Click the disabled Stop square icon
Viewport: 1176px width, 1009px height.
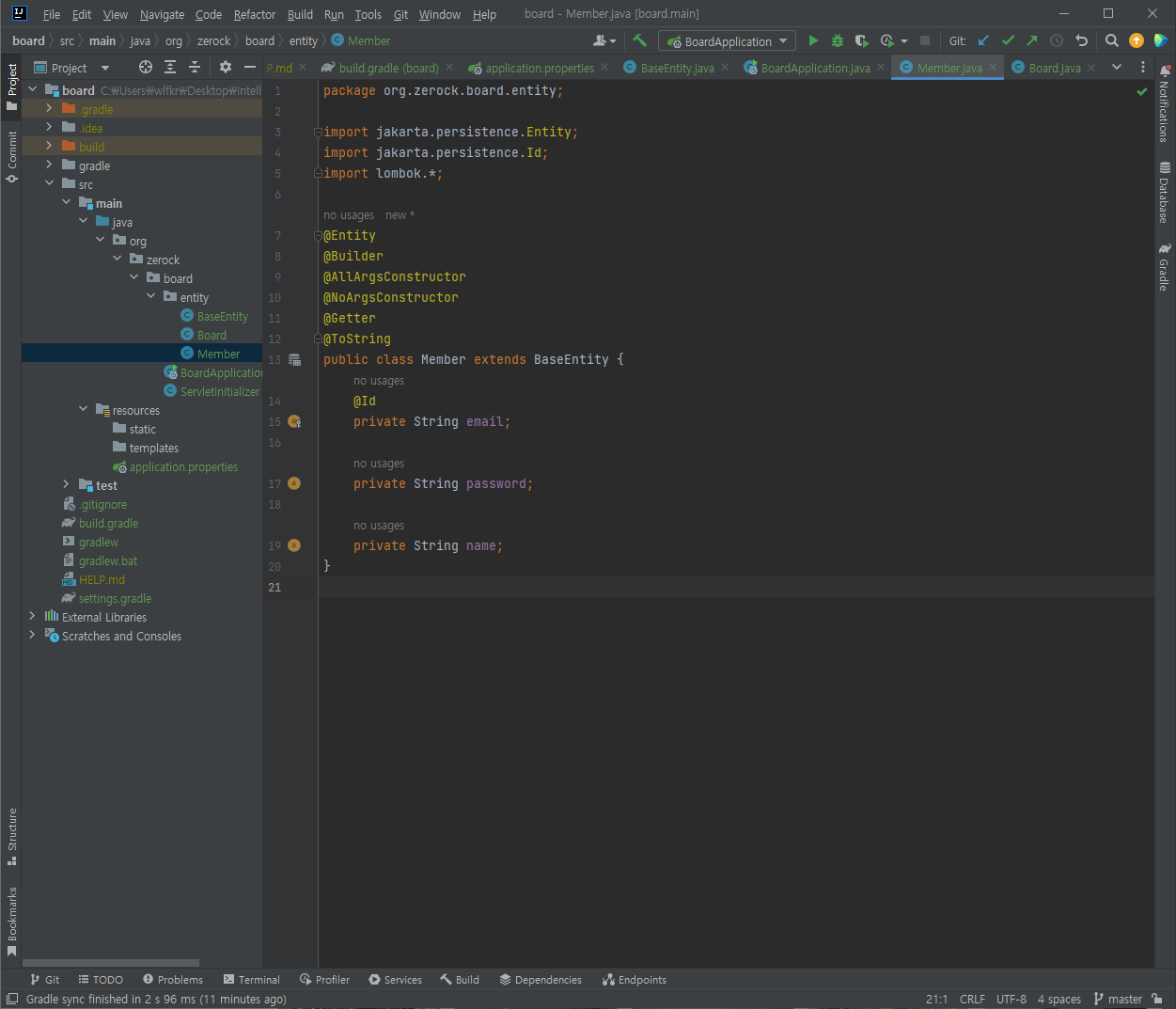[x=925, y=40]
